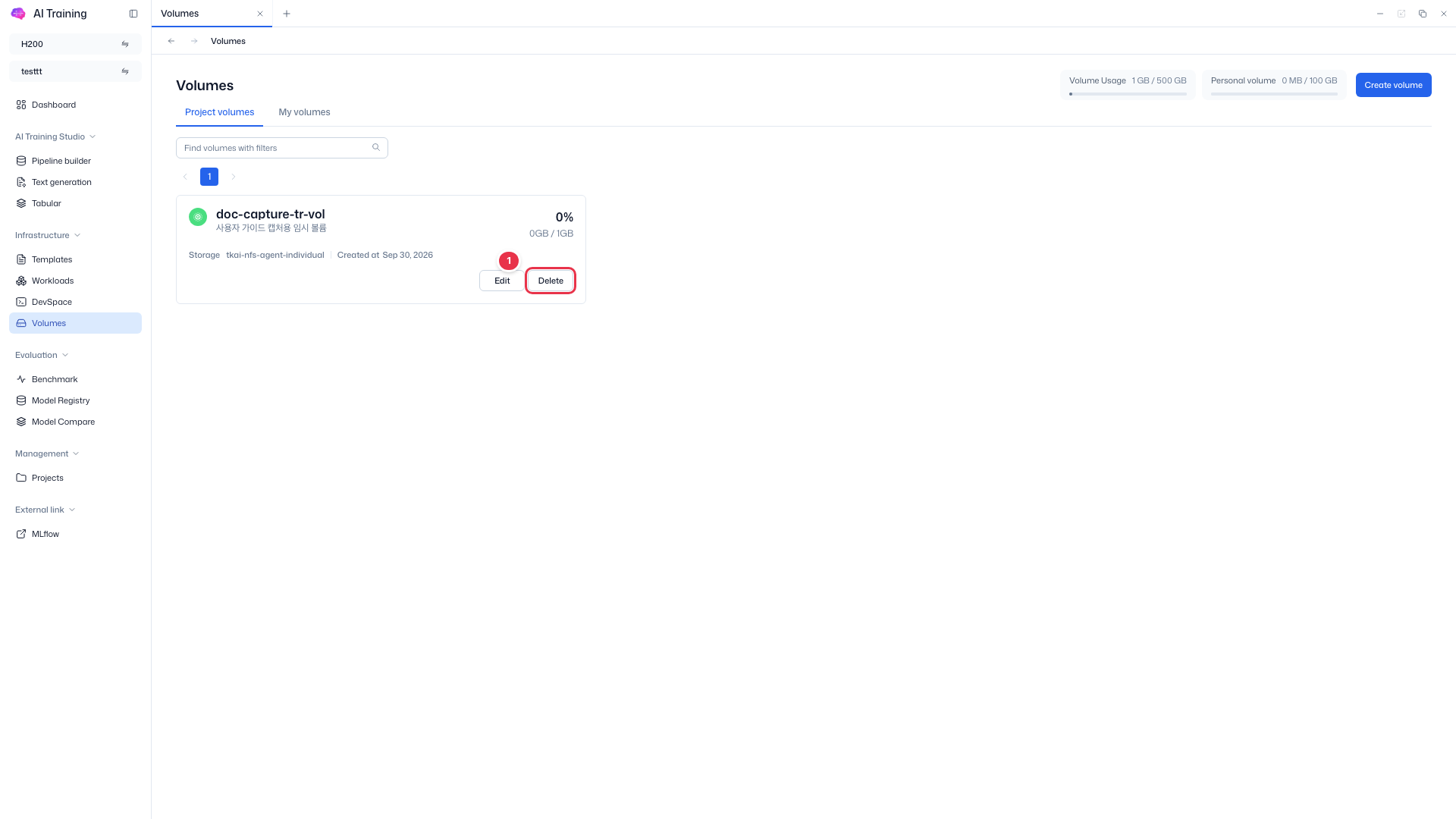
Task: Navigate forward with the right arrow
Action: pyautogui.click(x=194, y=41)
